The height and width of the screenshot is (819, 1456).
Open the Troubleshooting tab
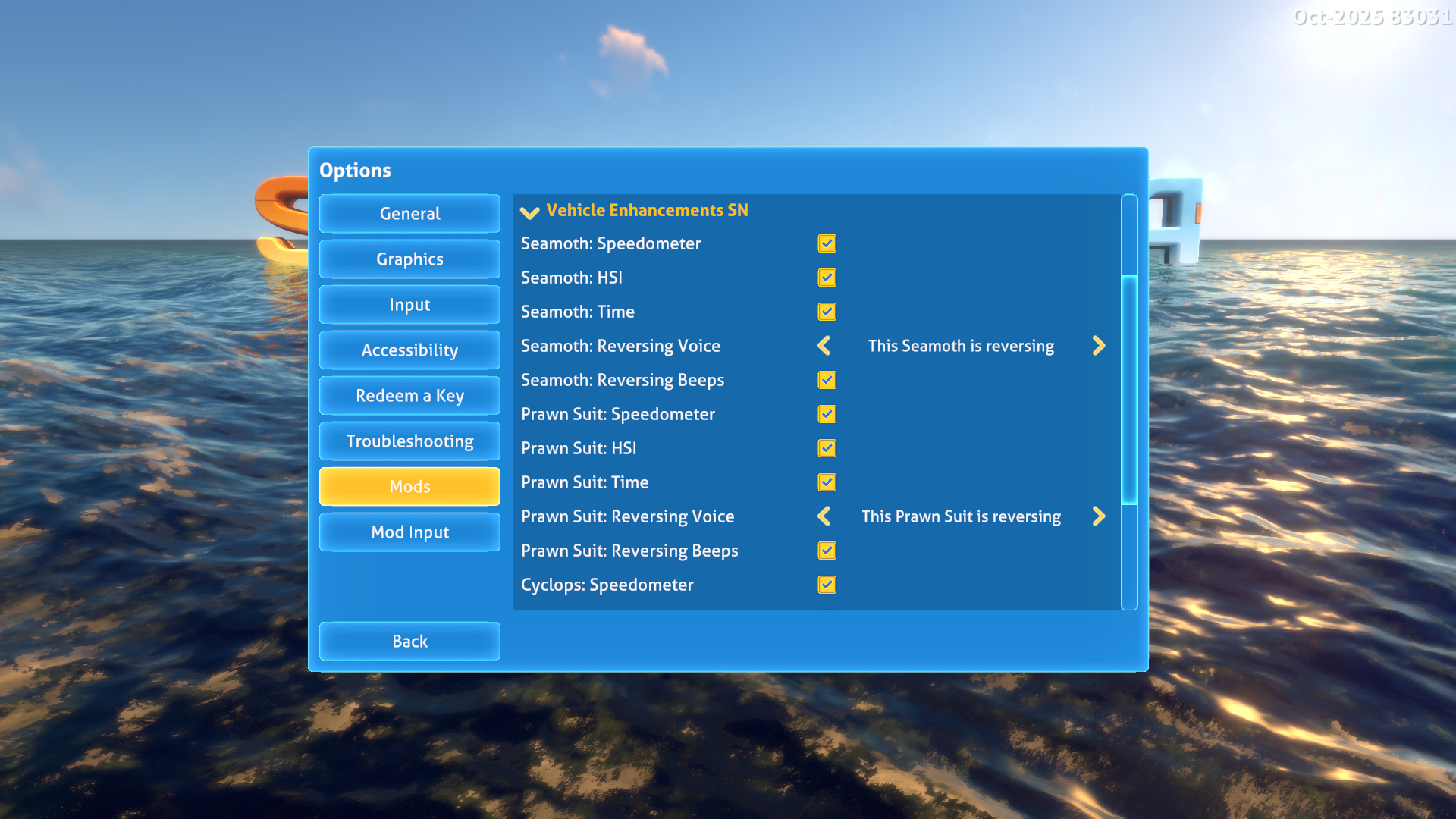(x=409, y=441)
